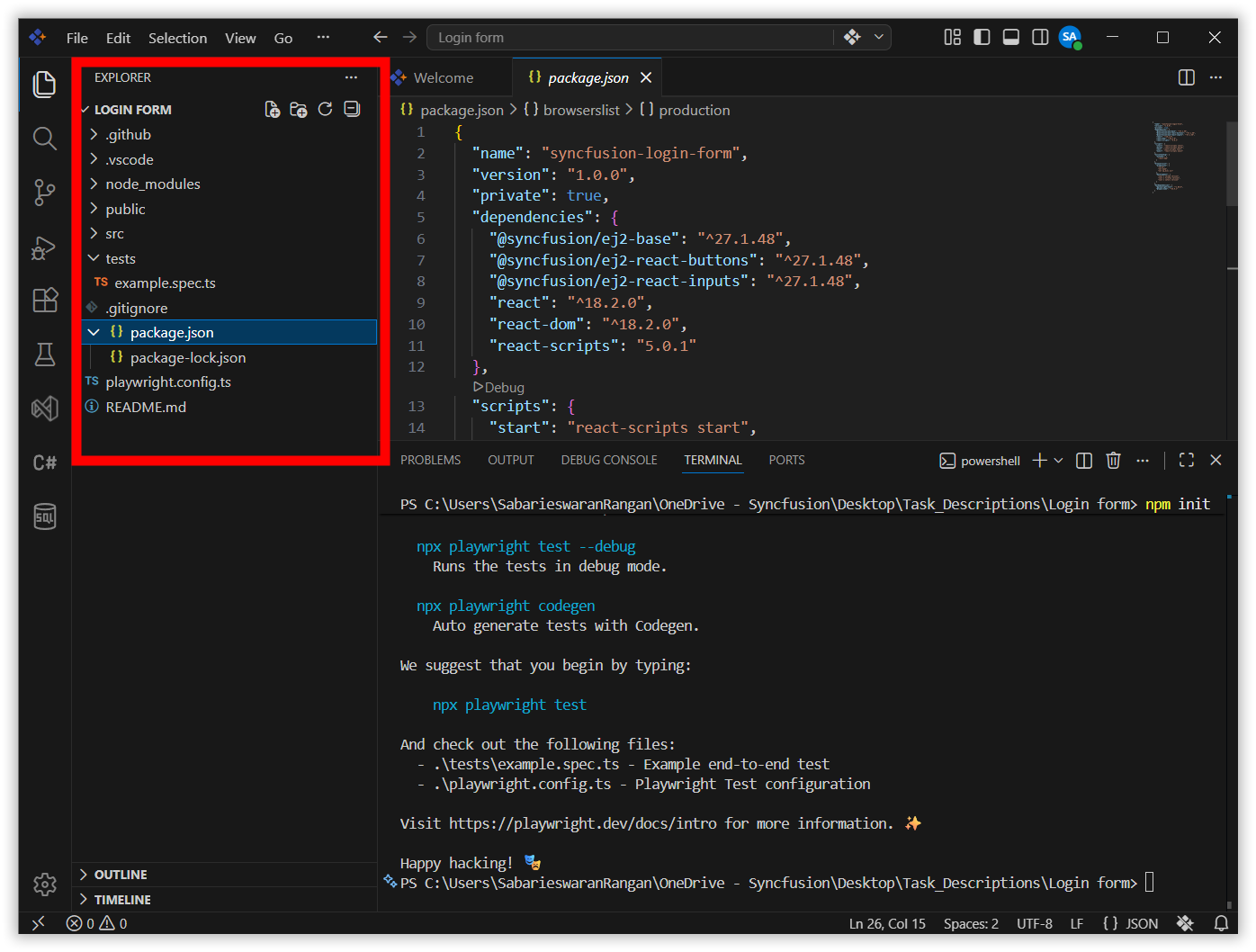The height and width of the screenshot is (952, 1256).
Task: Click Debug code lens above scripts
Action: (499, 387)
